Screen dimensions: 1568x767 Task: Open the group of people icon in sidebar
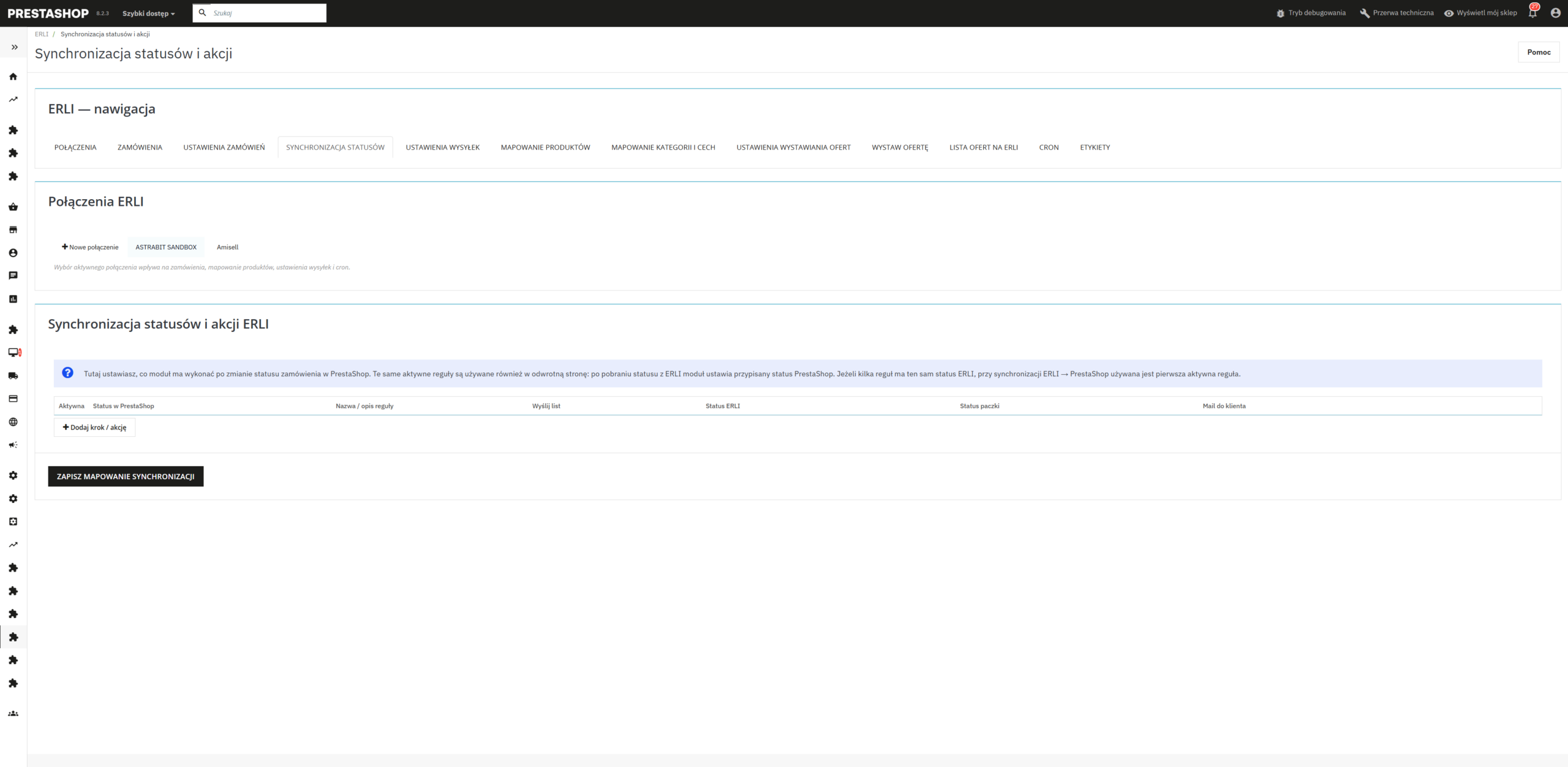(x=13, y=714)
